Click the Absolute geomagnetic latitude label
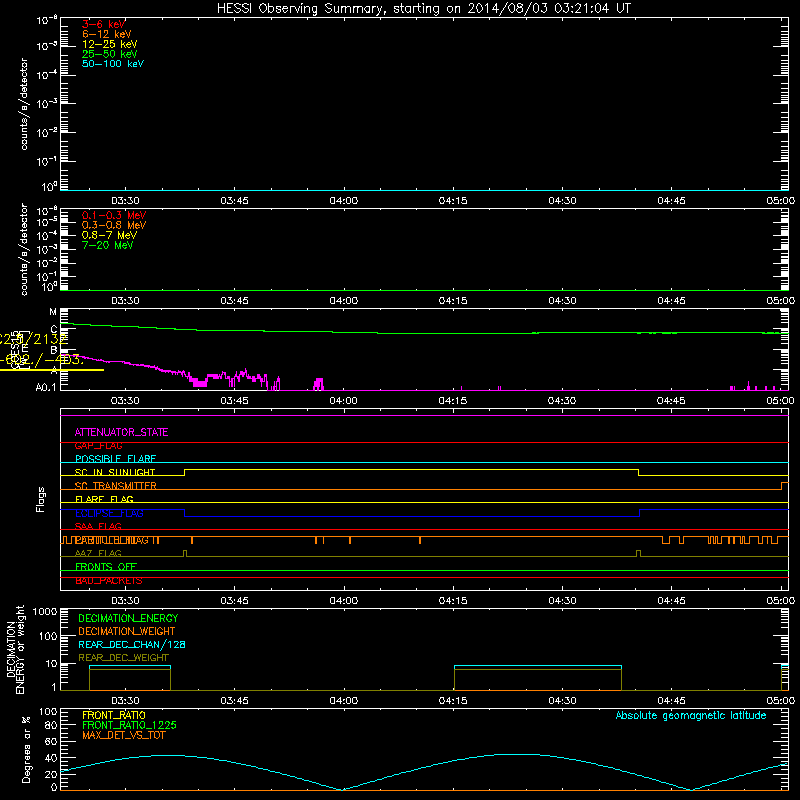The image size is (800, 800). tap(691, 715)
